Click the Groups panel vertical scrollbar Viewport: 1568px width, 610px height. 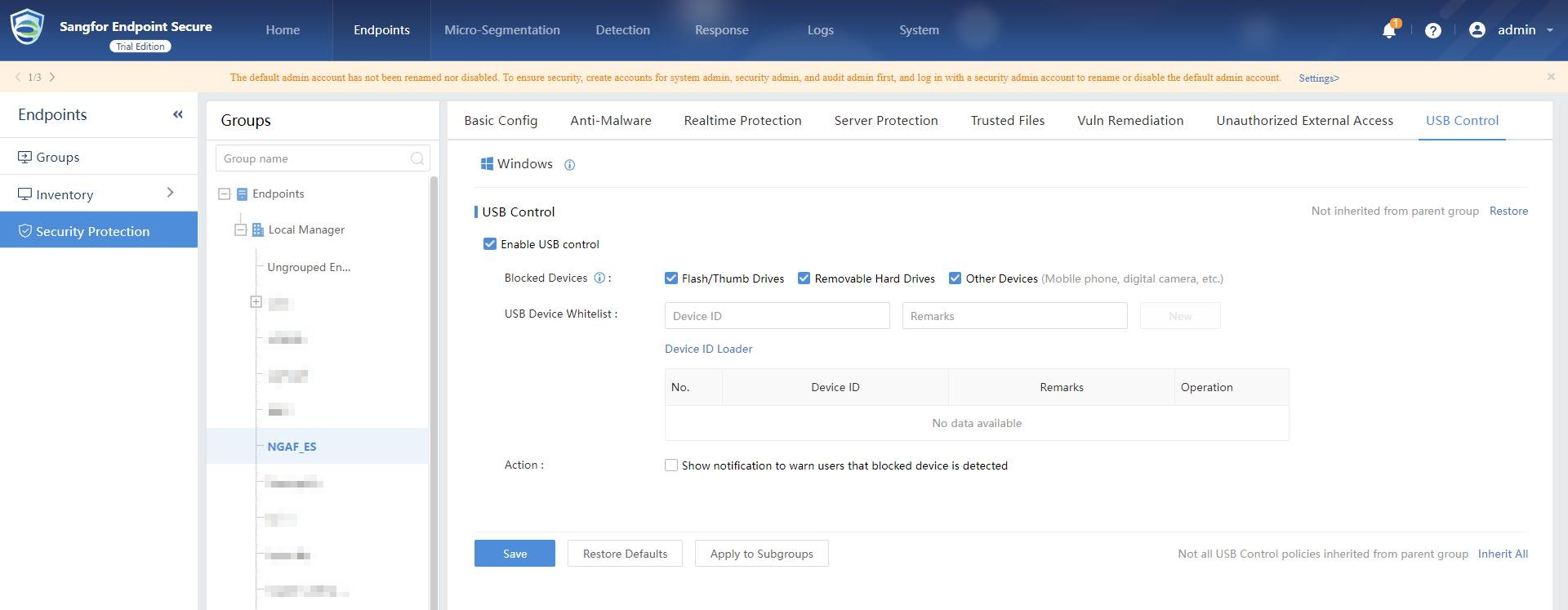pyautogui.click(x=434, y=392)
